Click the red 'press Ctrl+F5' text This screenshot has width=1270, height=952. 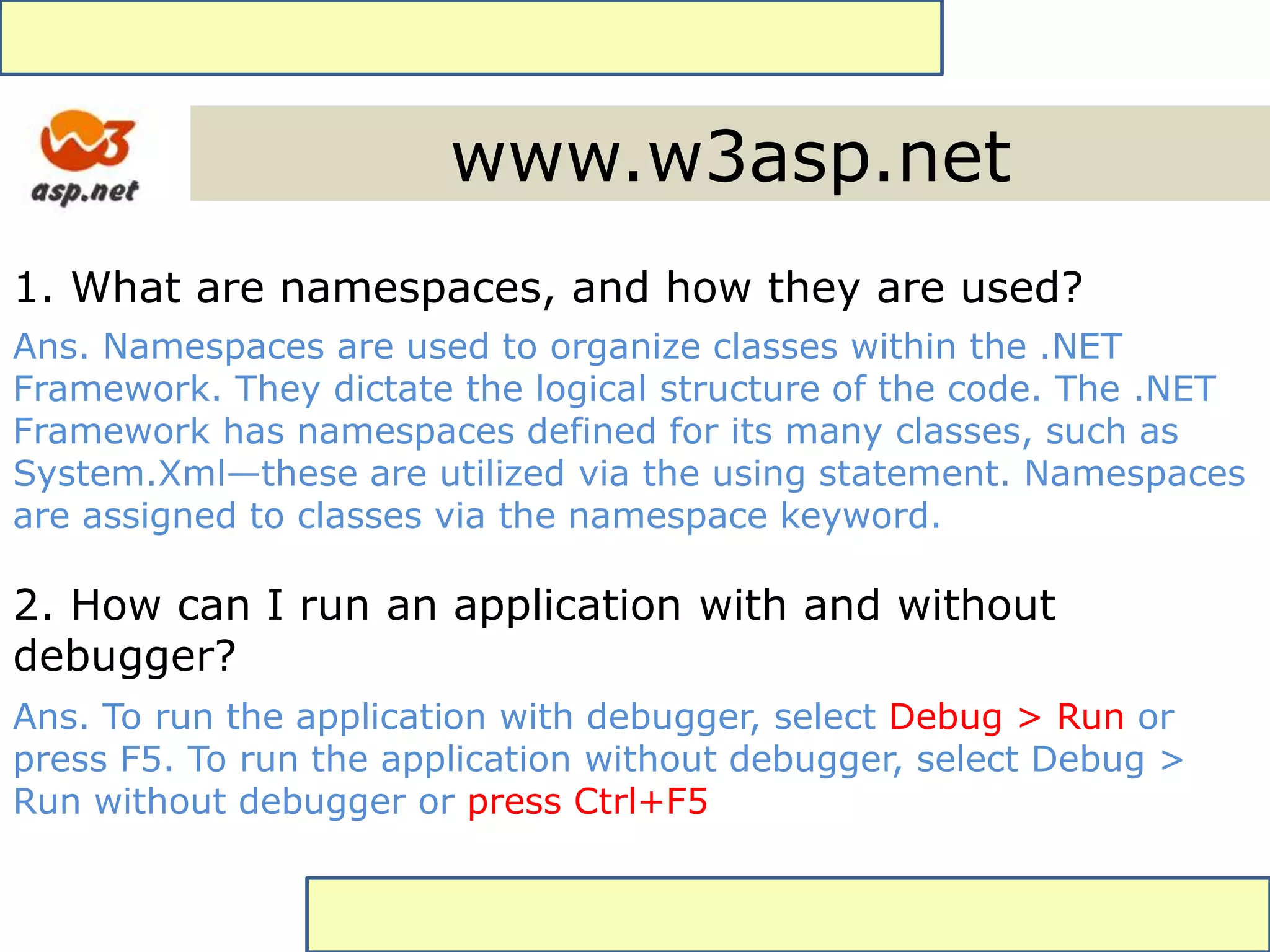point(587,801)
